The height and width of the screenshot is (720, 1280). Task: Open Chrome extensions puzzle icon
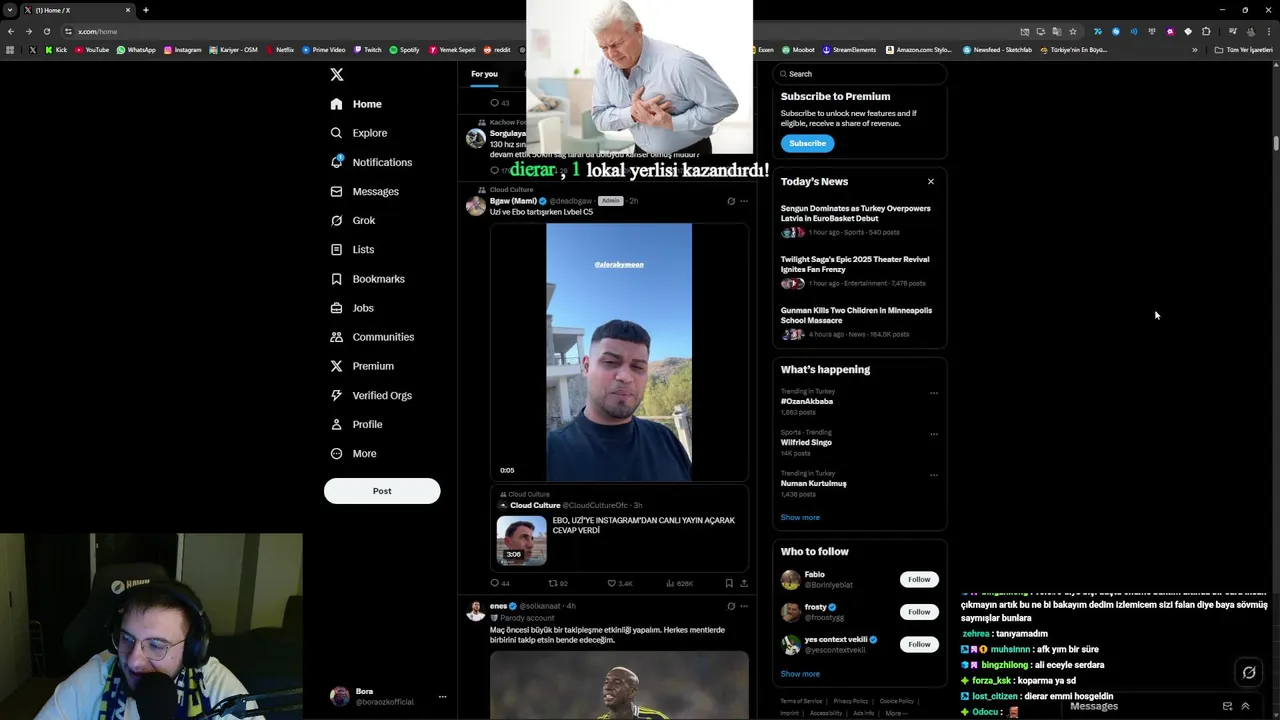pyautogui.click(x=1206, y=31)
